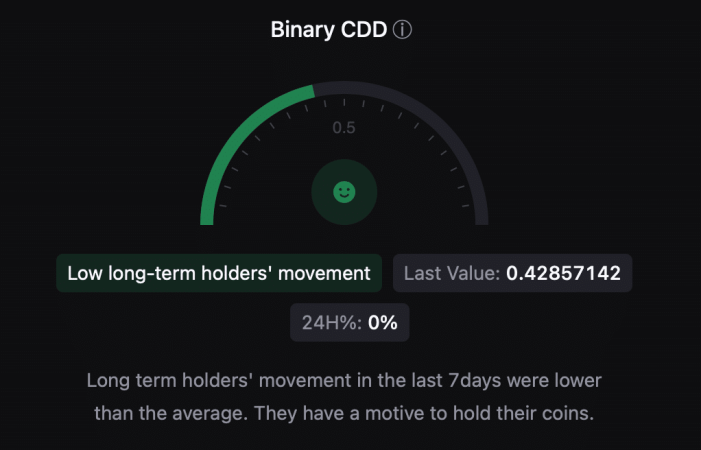Click the info icon beside Binary CDD
The width and height of the screenshot is (701, 450).
tap(402, 30)
